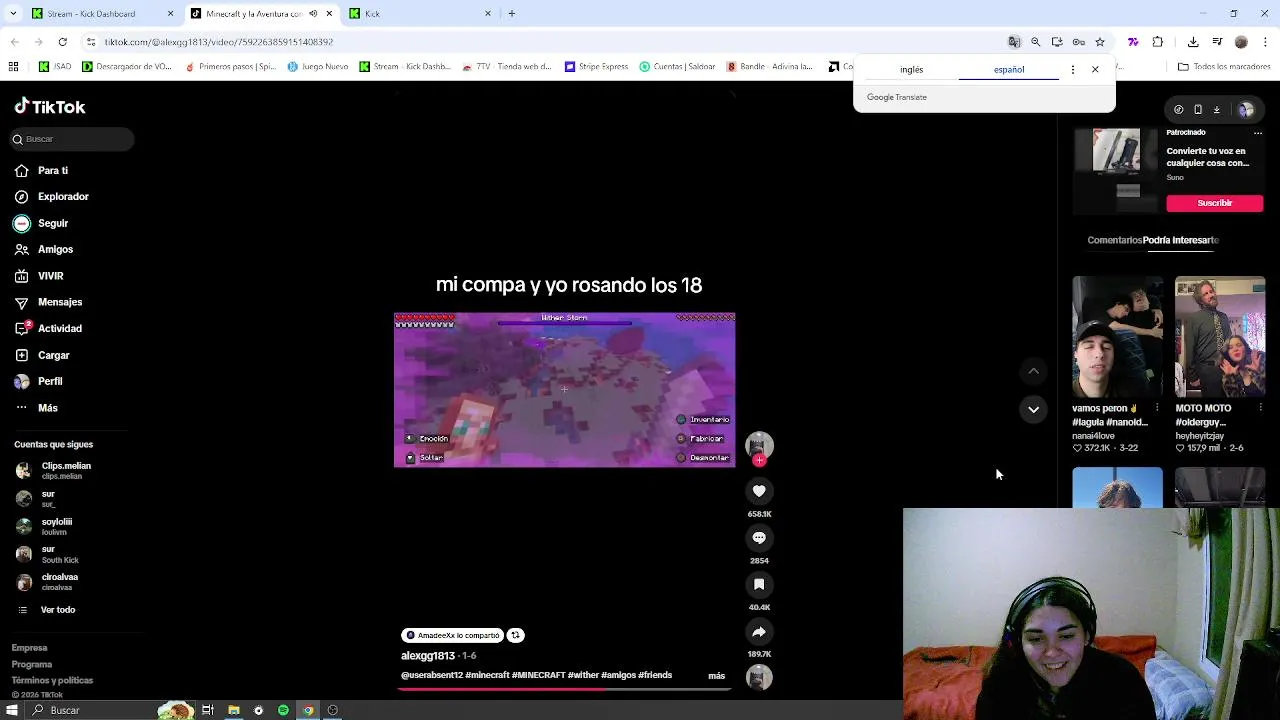The width and height of the screenshot is (1280, 720).
Task: Open followed account soylollii
Action: click(x=45, y=526)
